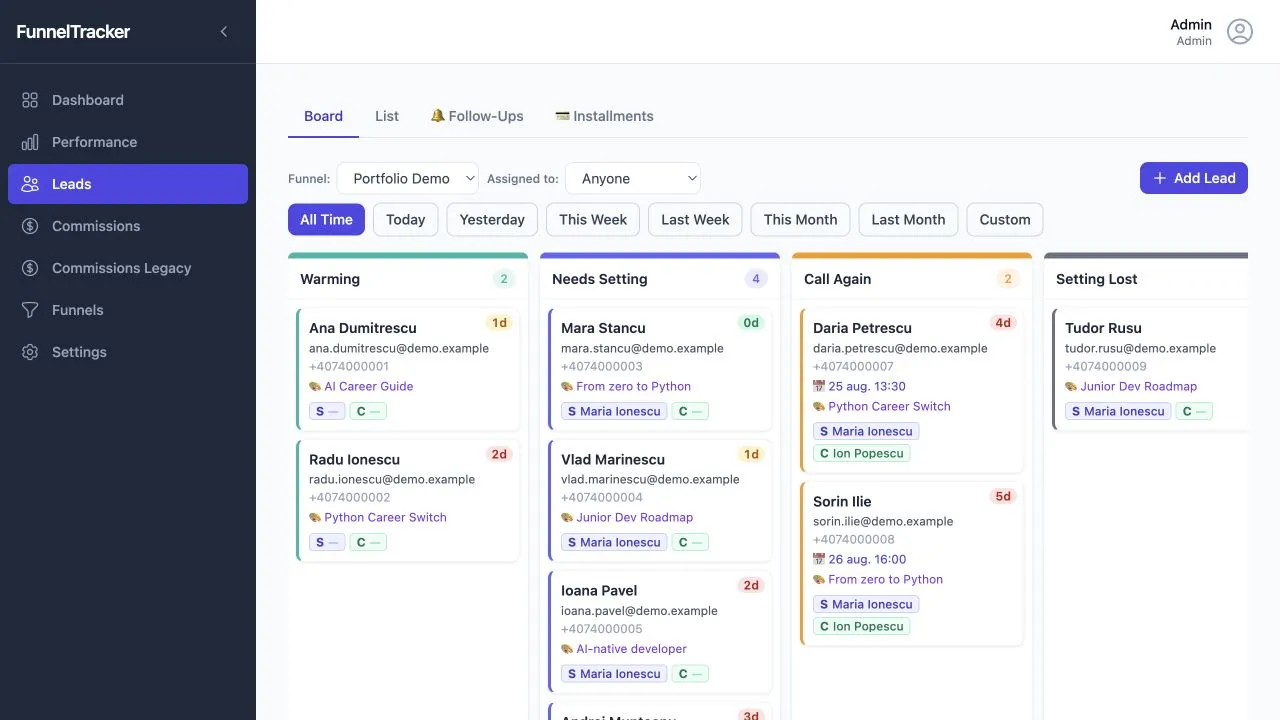Open closer chip on Vlad Marinescu's card
The image size is (1280, 720).
(690, 542)
